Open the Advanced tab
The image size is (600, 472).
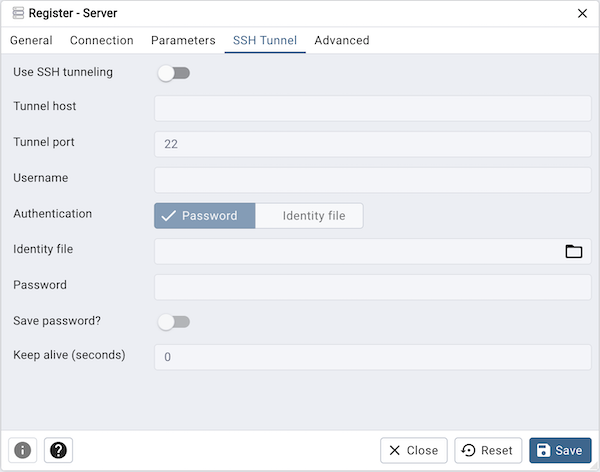(x=342, y=41)
